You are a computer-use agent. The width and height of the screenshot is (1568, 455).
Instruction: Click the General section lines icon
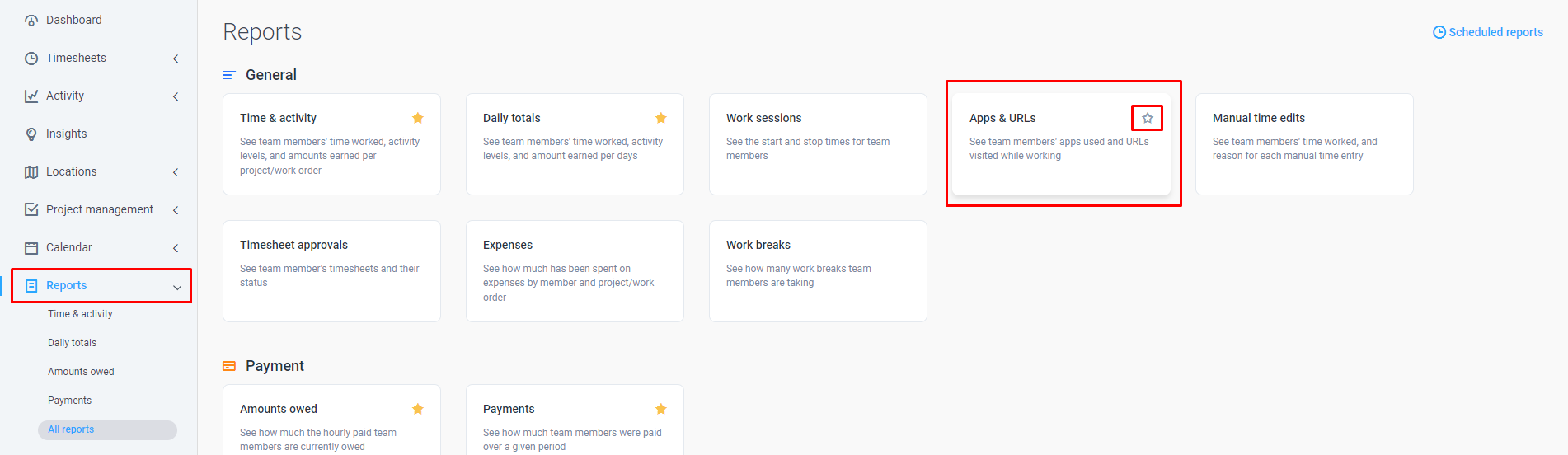point(229,75)
